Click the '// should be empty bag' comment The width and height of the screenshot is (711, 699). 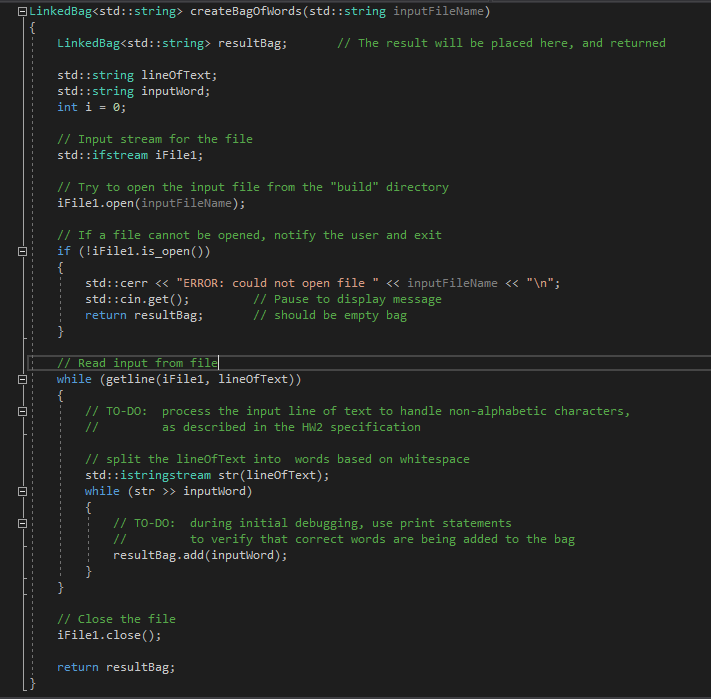pos(330,316)
